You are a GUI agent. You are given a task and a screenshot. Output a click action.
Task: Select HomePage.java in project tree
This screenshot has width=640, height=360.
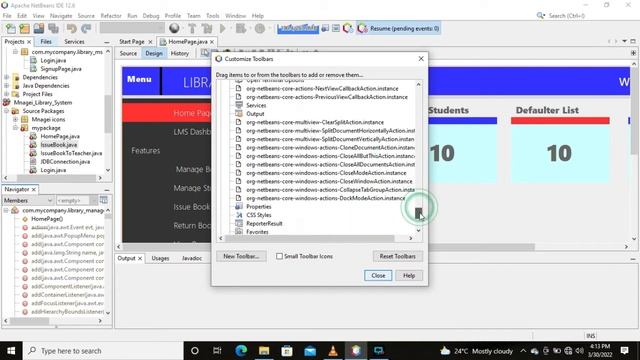coord(60,136)
